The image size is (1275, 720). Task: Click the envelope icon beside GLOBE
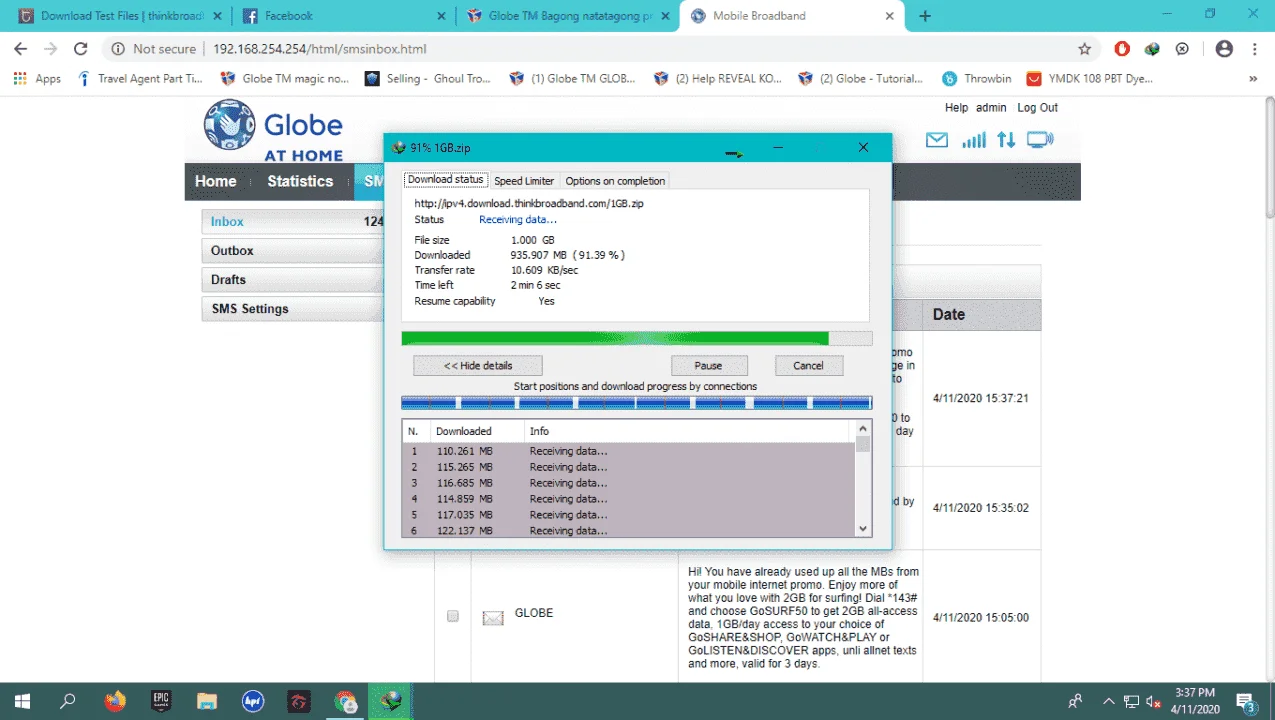point(492,618)
